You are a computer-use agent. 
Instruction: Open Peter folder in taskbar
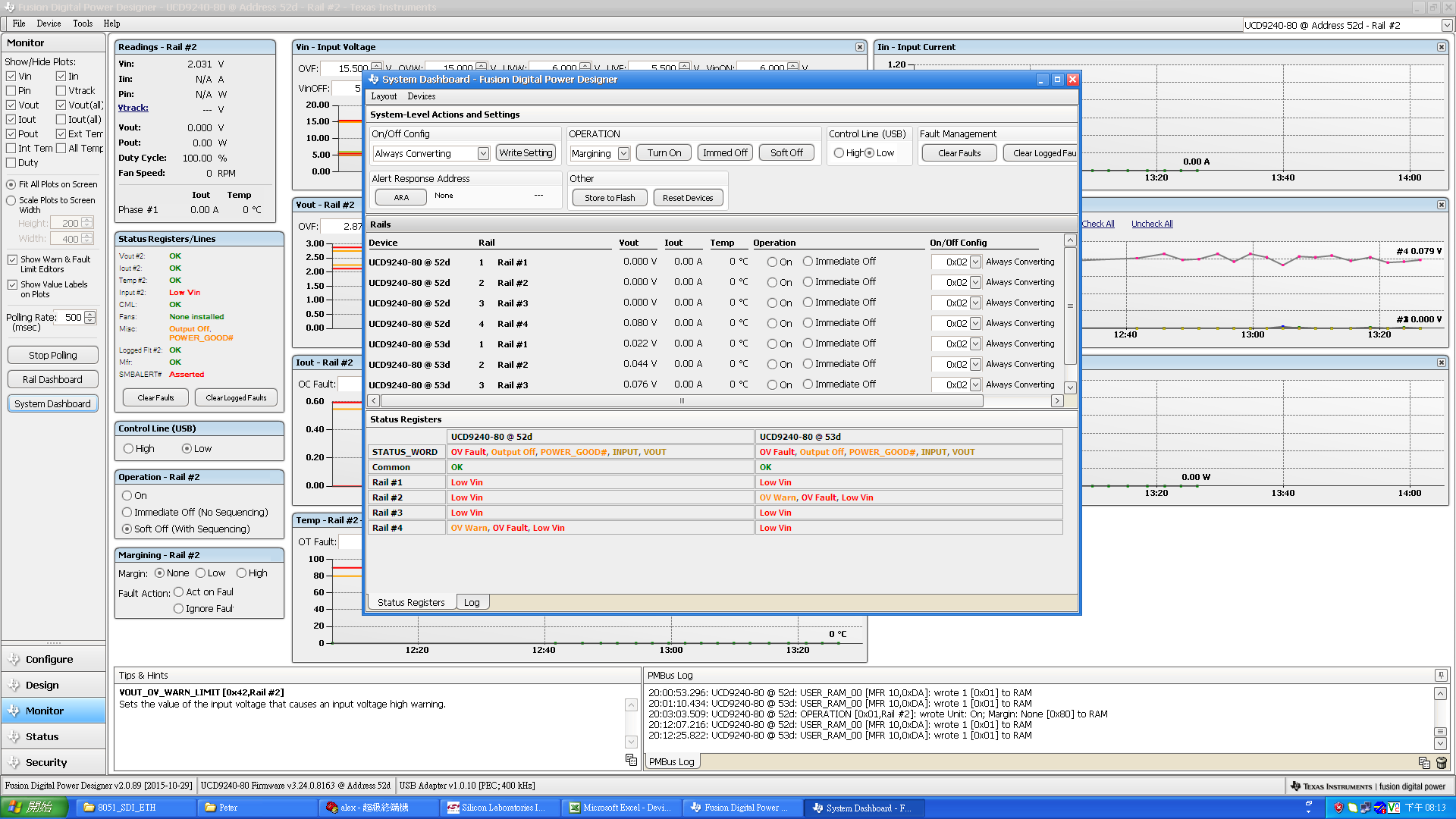pos(257,808)
